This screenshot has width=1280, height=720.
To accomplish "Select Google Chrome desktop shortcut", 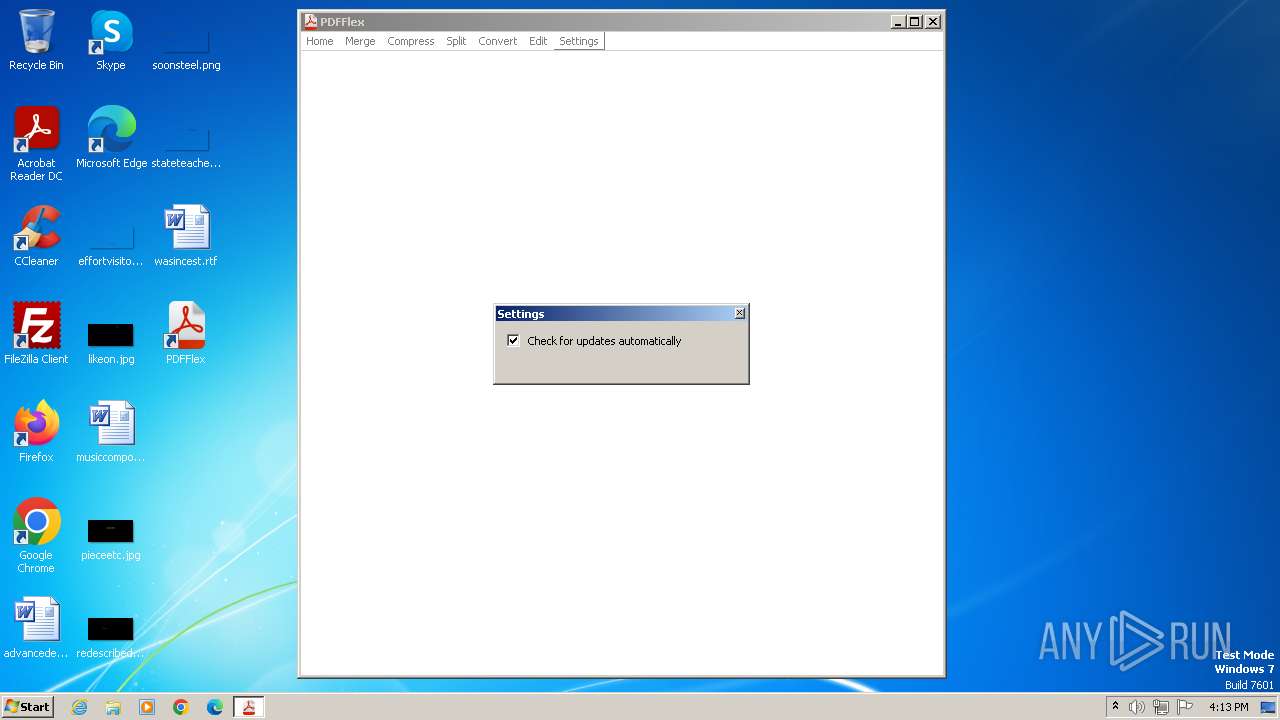I will click(36, 536).
